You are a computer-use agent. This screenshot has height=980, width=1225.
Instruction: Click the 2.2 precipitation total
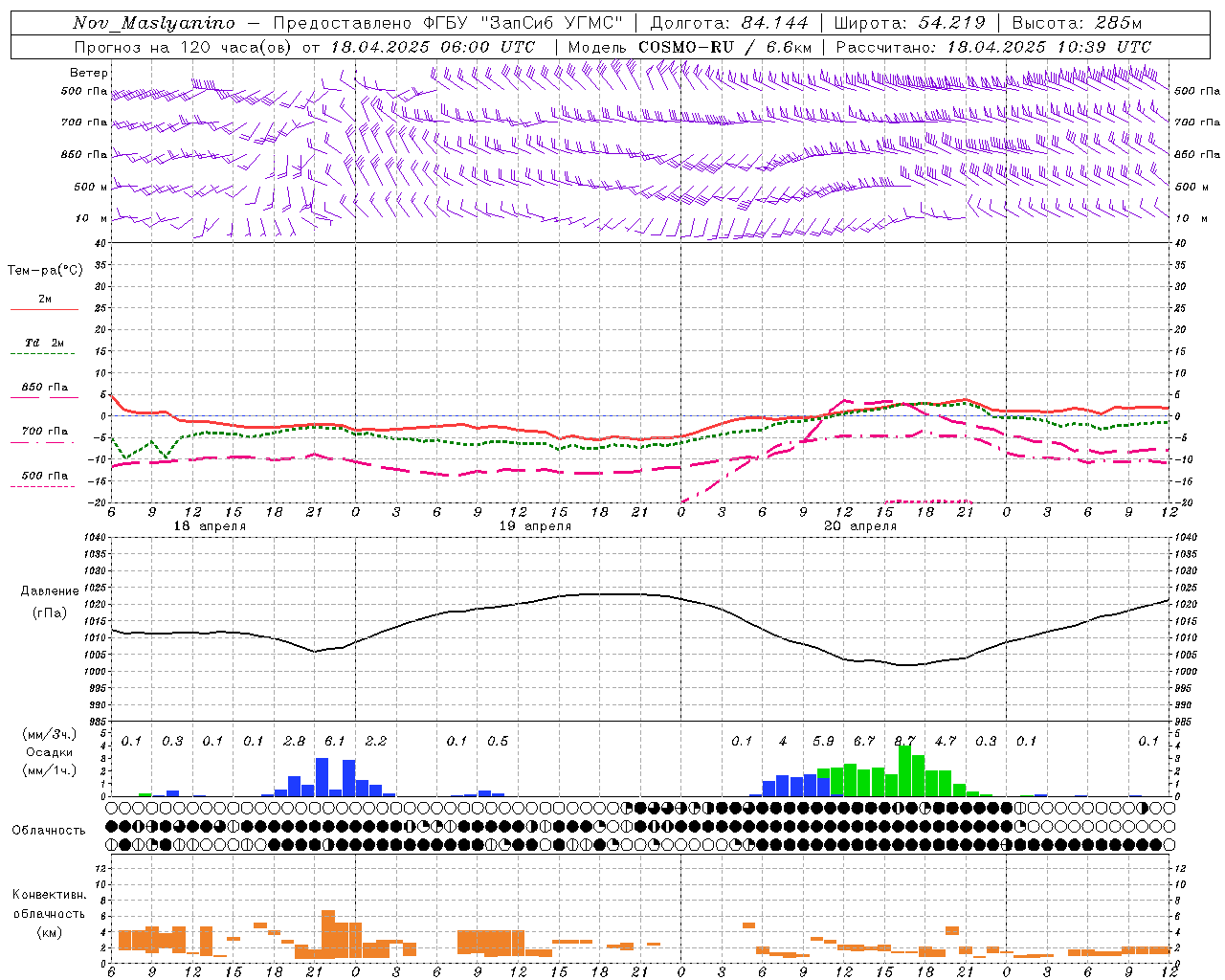[376, 742]
